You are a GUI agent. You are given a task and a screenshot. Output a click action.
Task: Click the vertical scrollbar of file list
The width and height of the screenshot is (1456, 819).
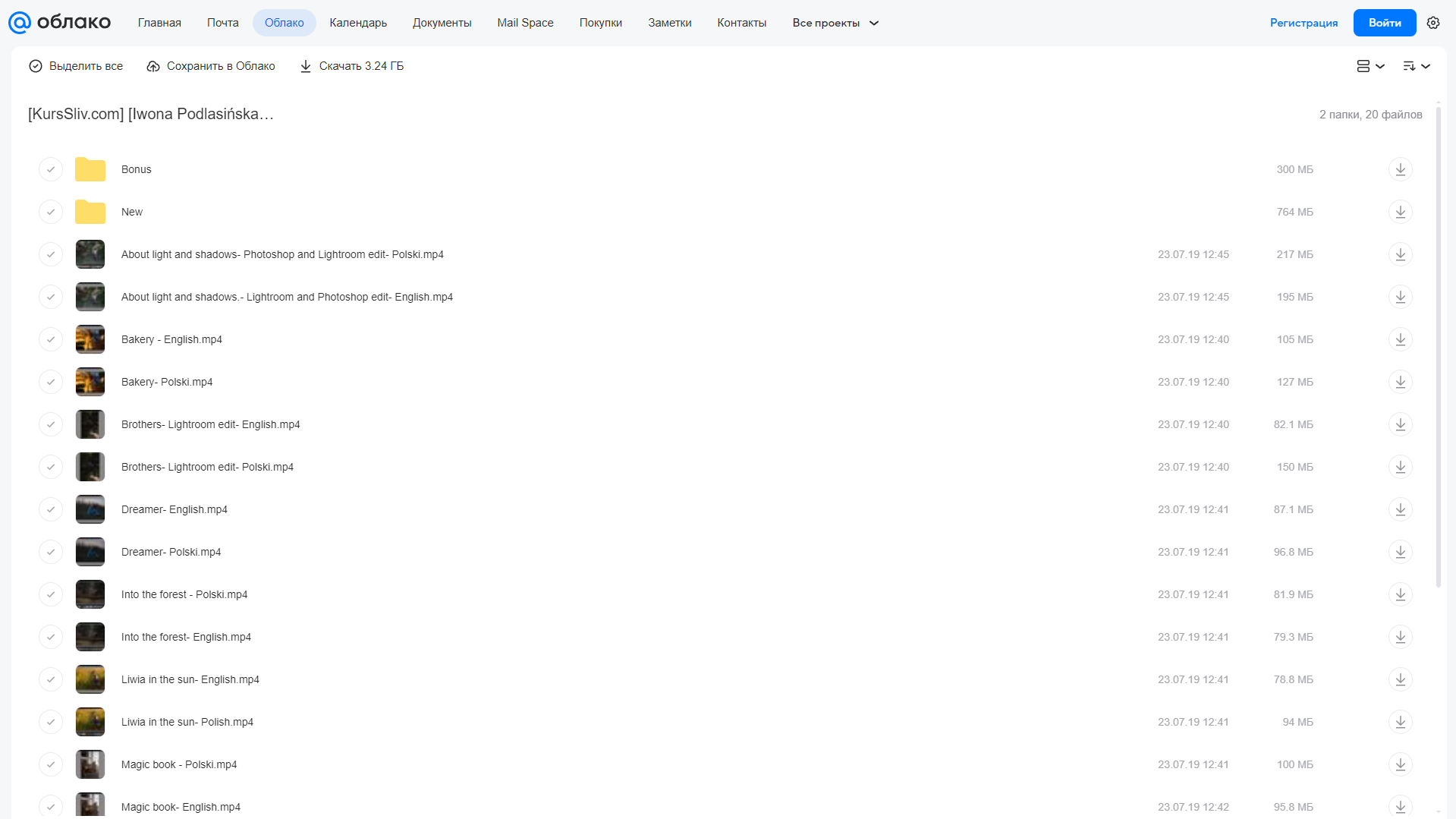click(1439, 345)
